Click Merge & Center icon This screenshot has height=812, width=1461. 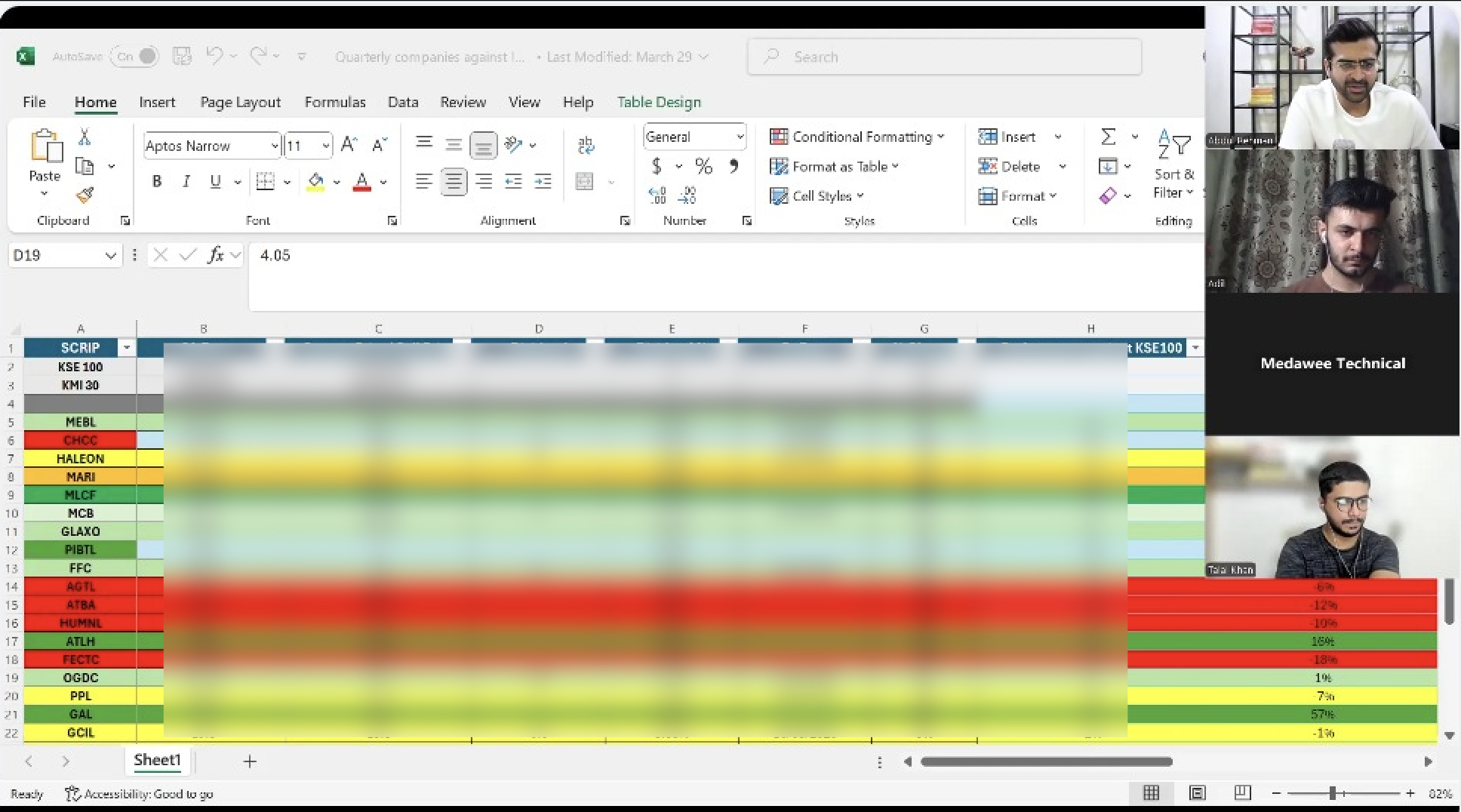[x=585, y=181]
